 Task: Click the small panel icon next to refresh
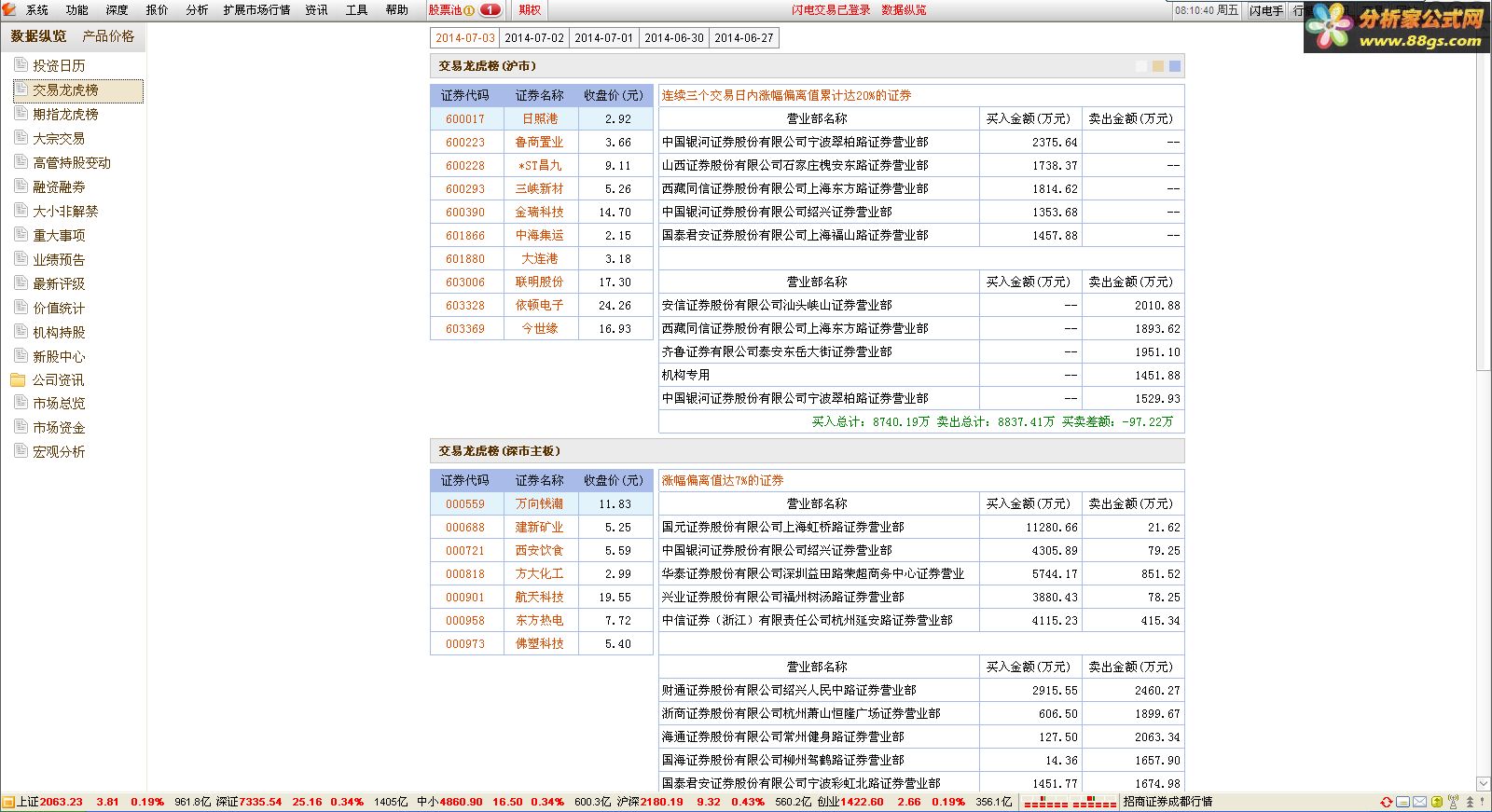point(1402,802)
